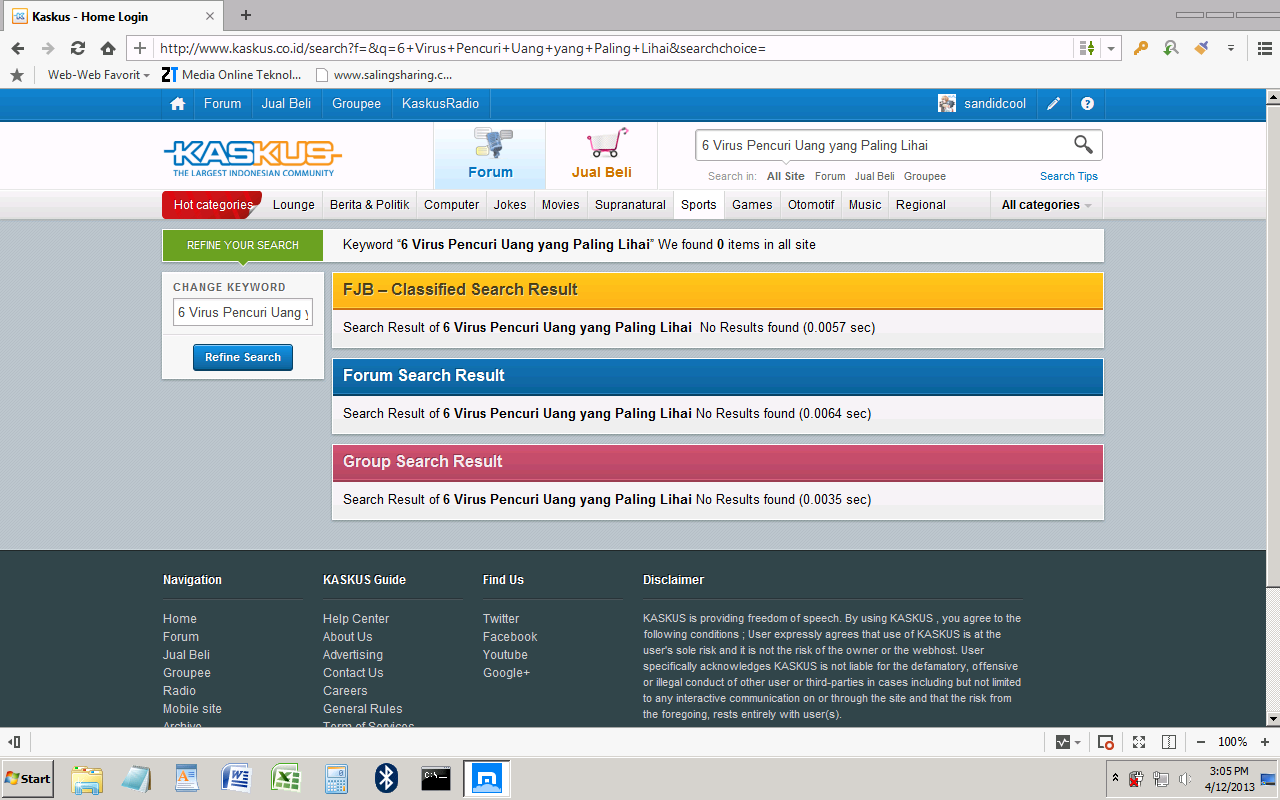Click the magnifier with green arrow icon
Screen dimensions: 1280x800
point(1171,48)
